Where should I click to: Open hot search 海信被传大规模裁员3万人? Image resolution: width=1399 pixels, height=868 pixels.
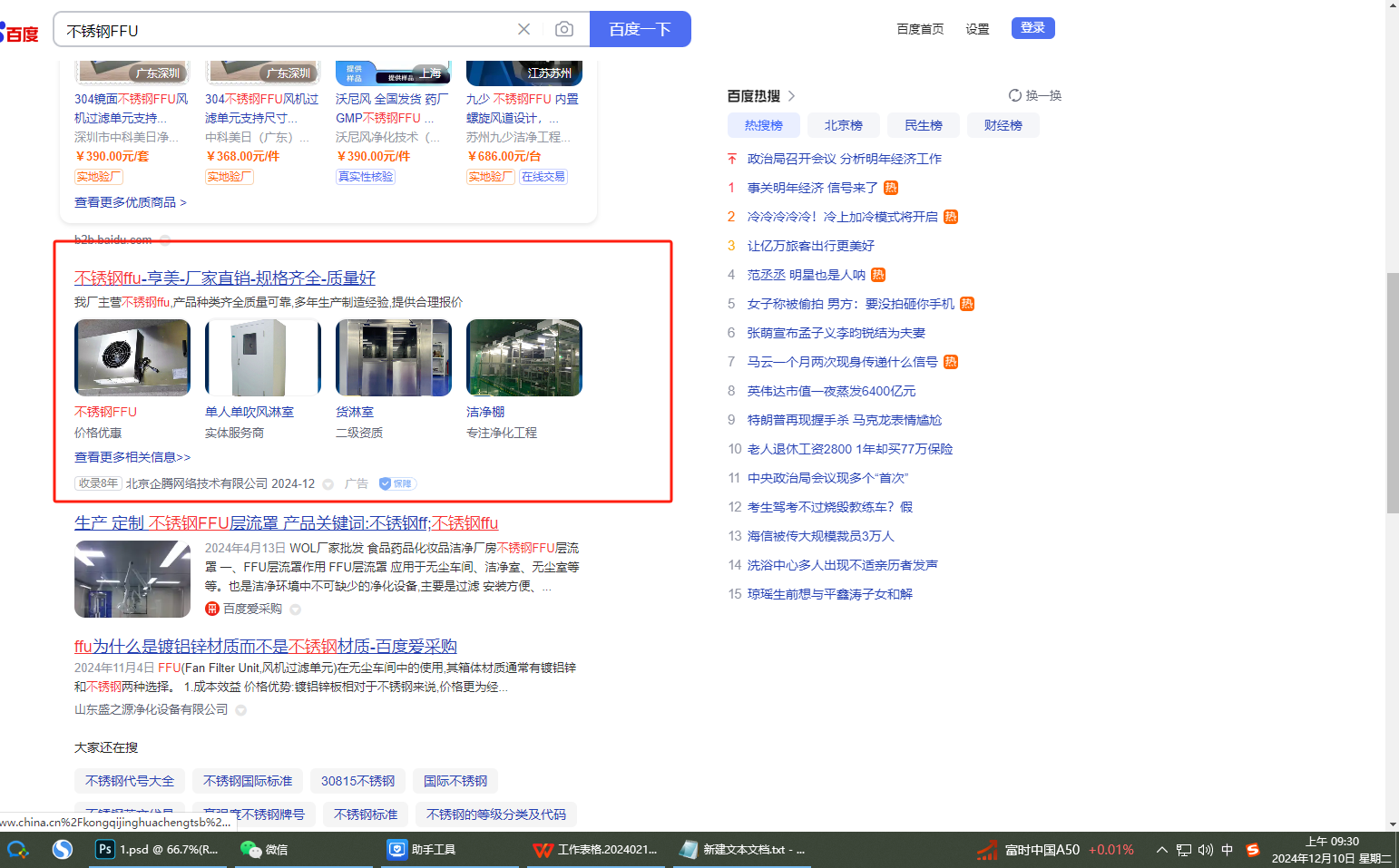click(x=821, y=536)
